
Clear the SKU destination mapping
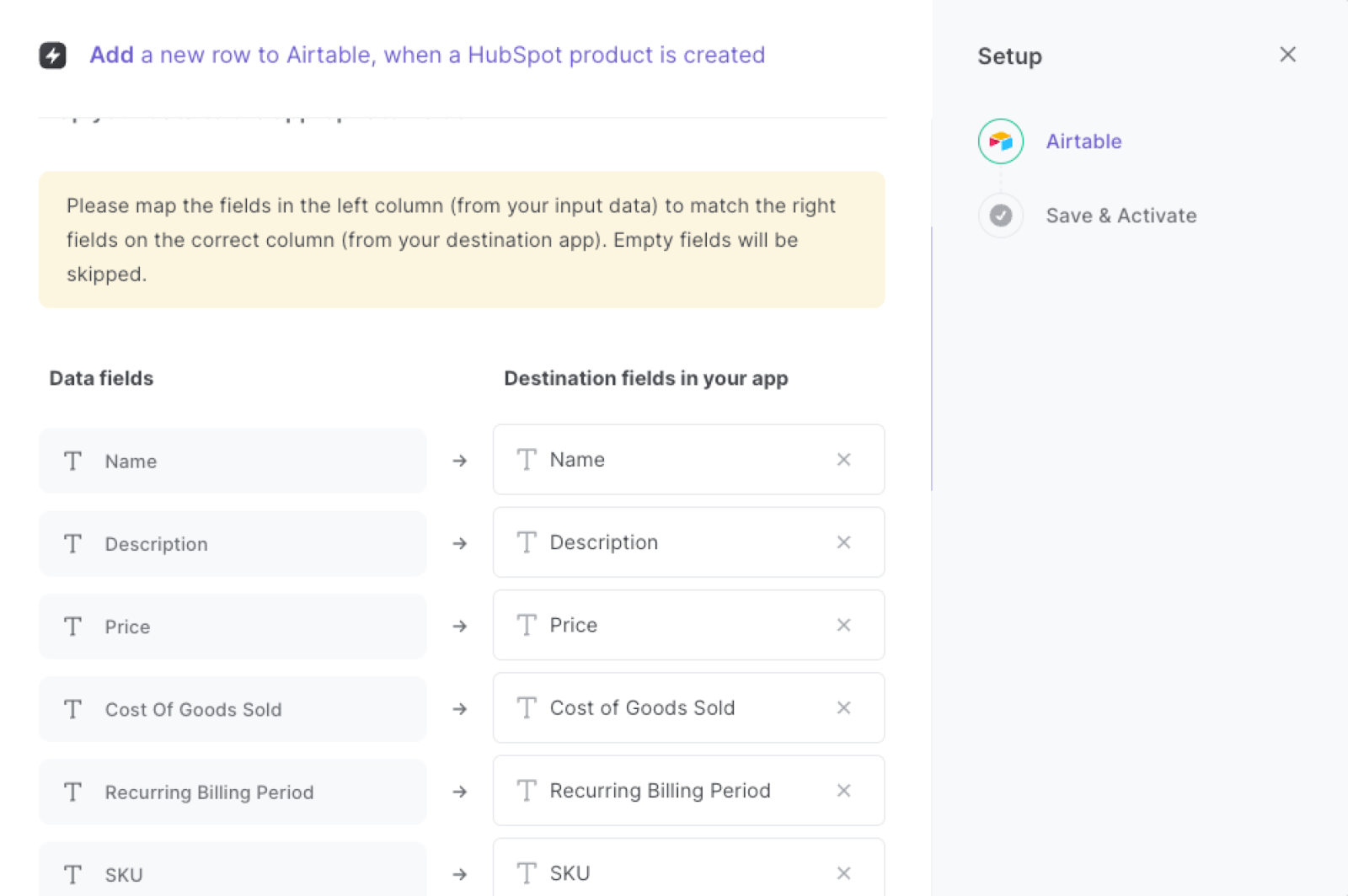coord(843,873)
